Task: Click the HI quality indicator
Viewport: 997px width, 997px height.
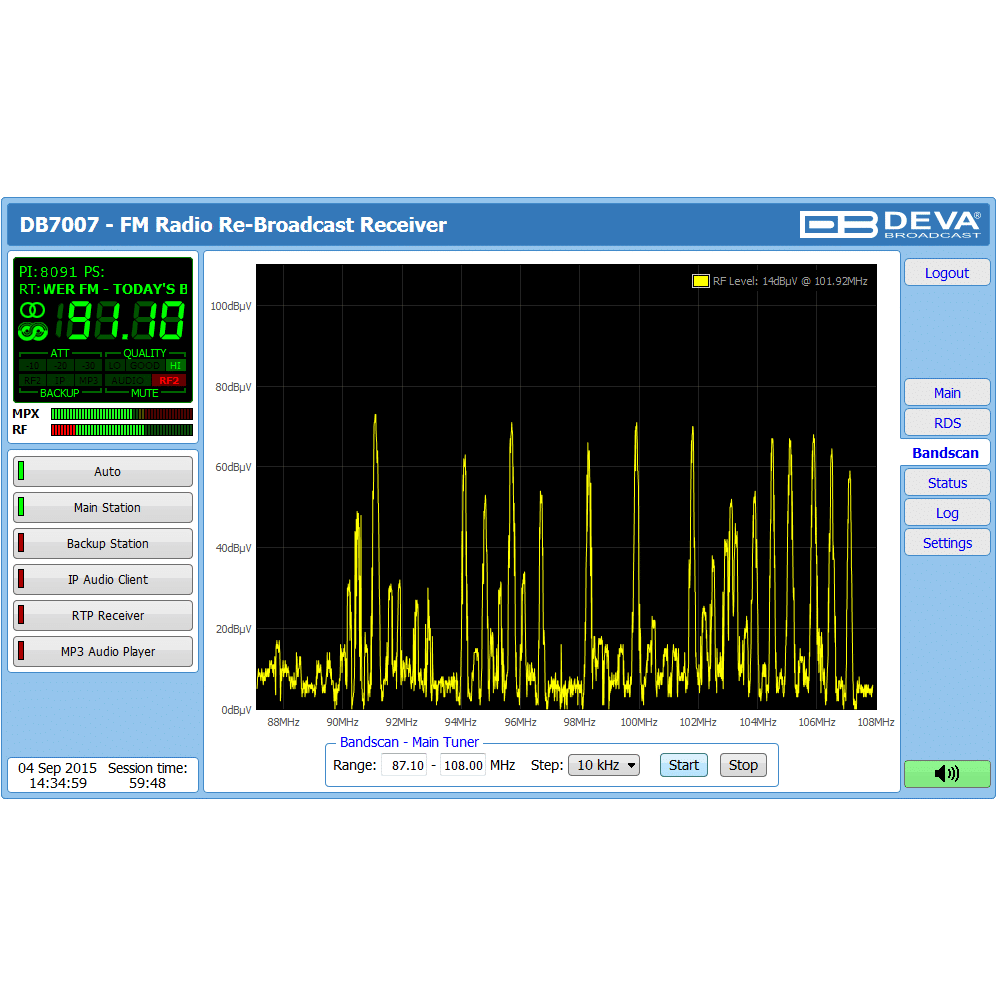Action: pyautogui.click(x=175, y=366)
